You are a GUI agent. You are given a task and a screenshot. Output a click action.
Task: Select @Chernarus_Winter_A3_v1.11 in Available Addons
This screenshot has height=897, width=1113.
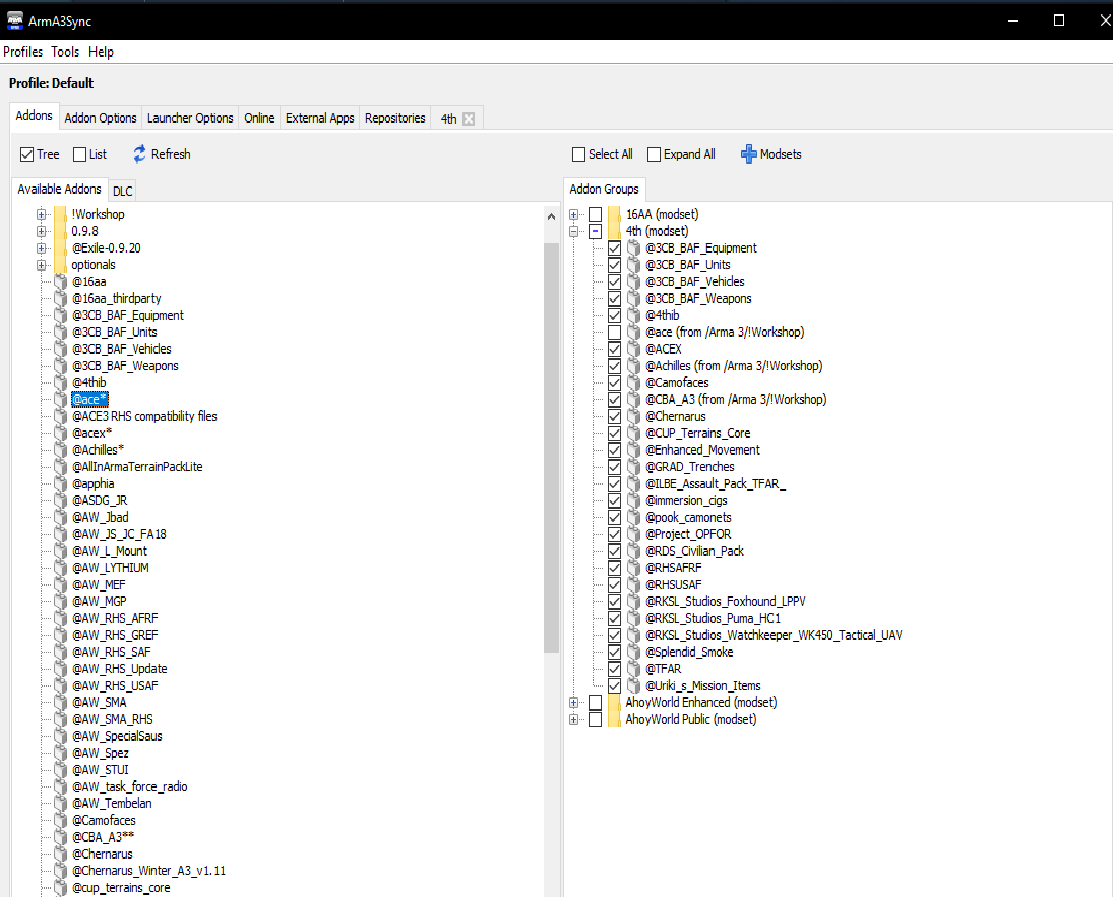pyautogui.click(x=148, y=871)
